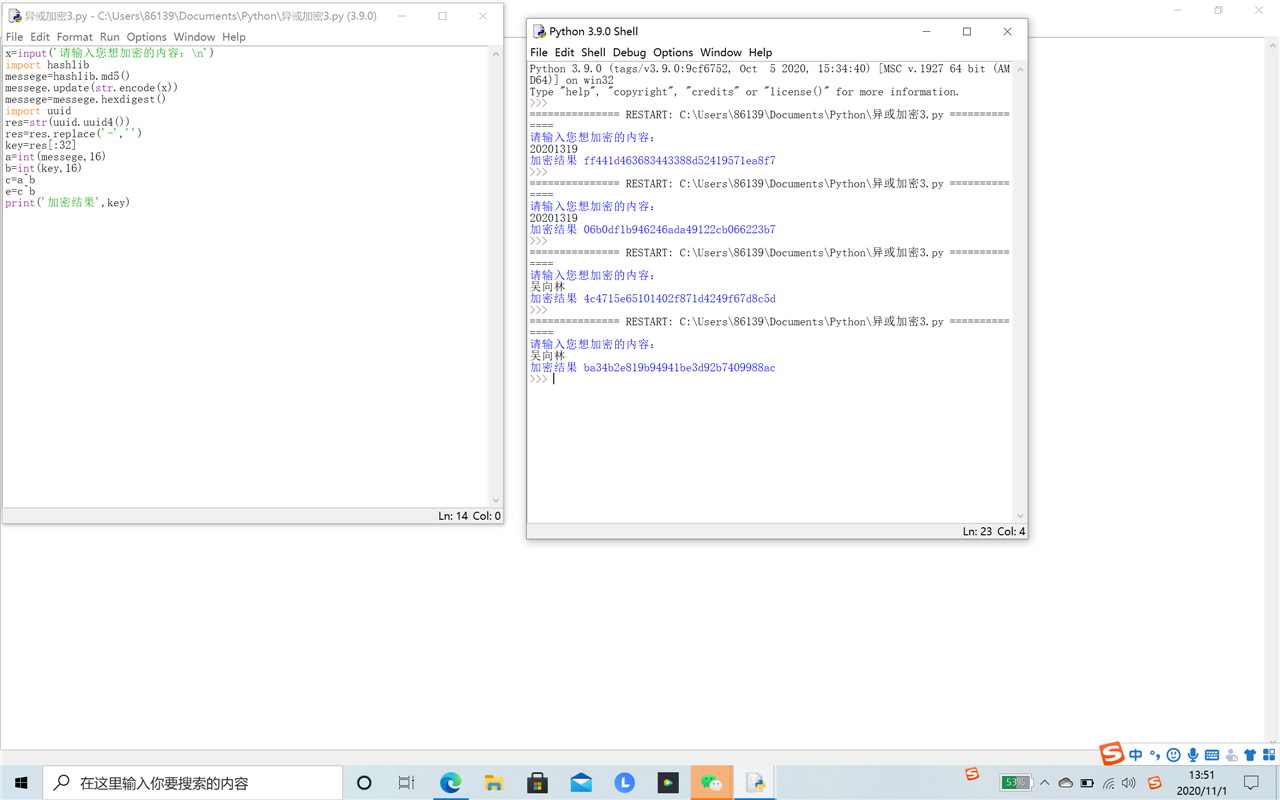Open File Explorer from the taskbar
The width and height of the screenshot is (1280, 800).
pos(494,783)
